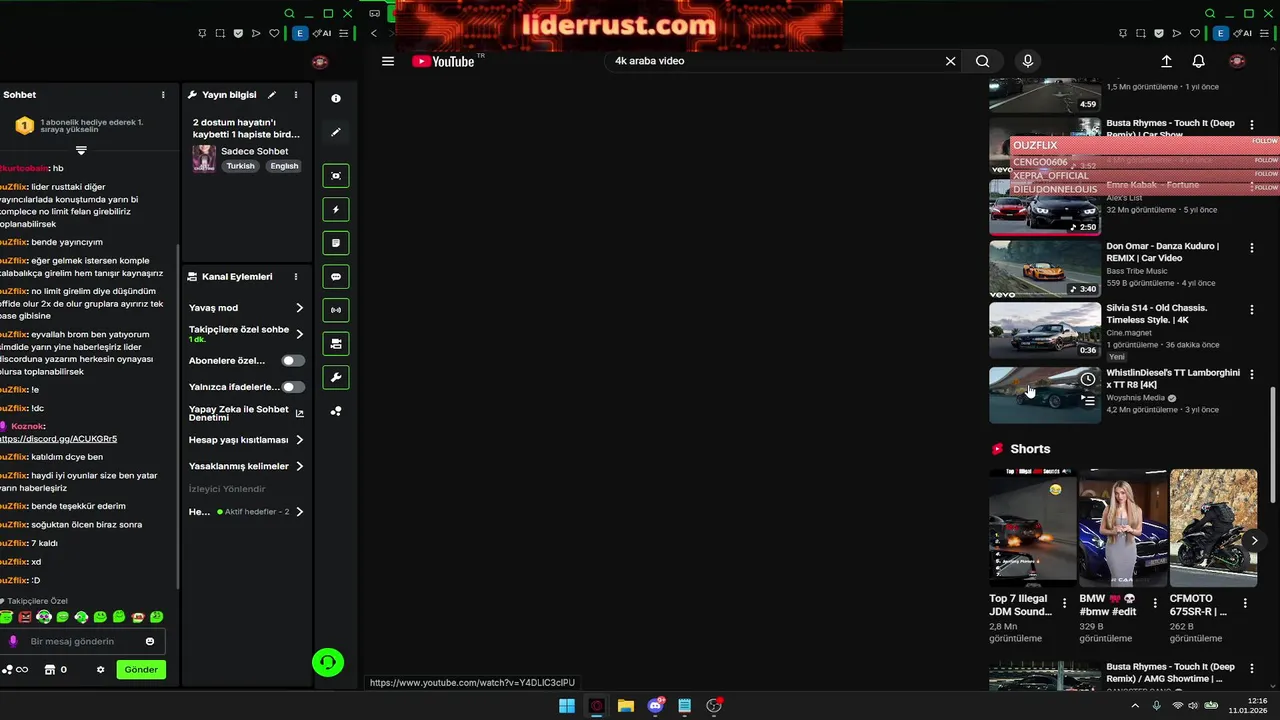Open Discord from taskbar

point(655,706)
